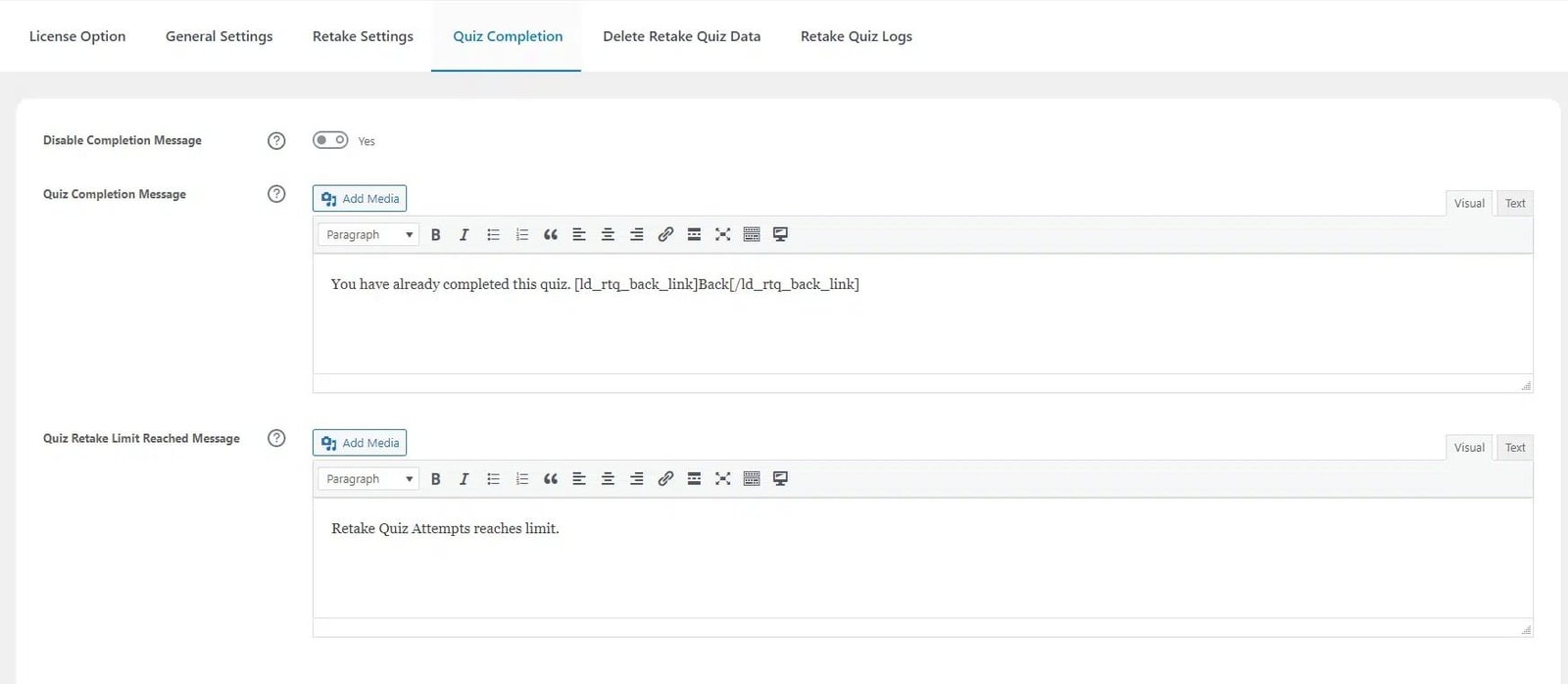Switch to Retake Settings tab
The width and height of the screenshot is (1568, 684).
coord(363,36)
